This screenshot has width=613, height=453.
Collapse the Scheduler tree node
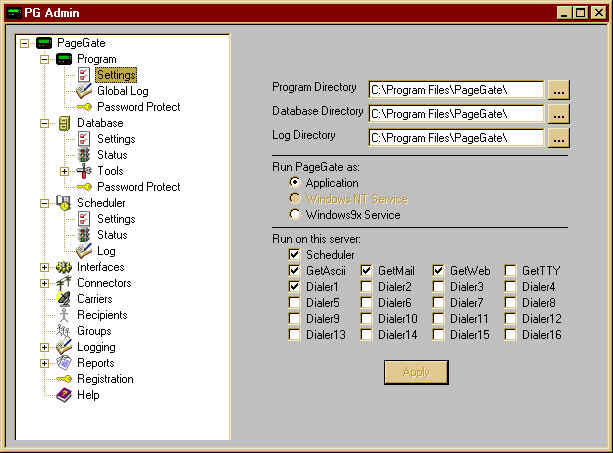[x=44, y=203]
